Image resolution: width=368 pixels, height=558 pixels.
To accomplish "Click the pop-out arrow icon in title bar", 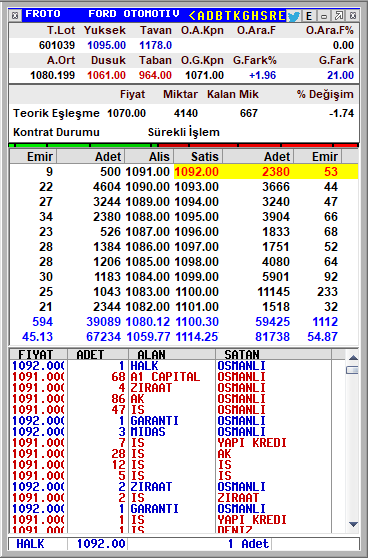I will (x=338, y=16).
